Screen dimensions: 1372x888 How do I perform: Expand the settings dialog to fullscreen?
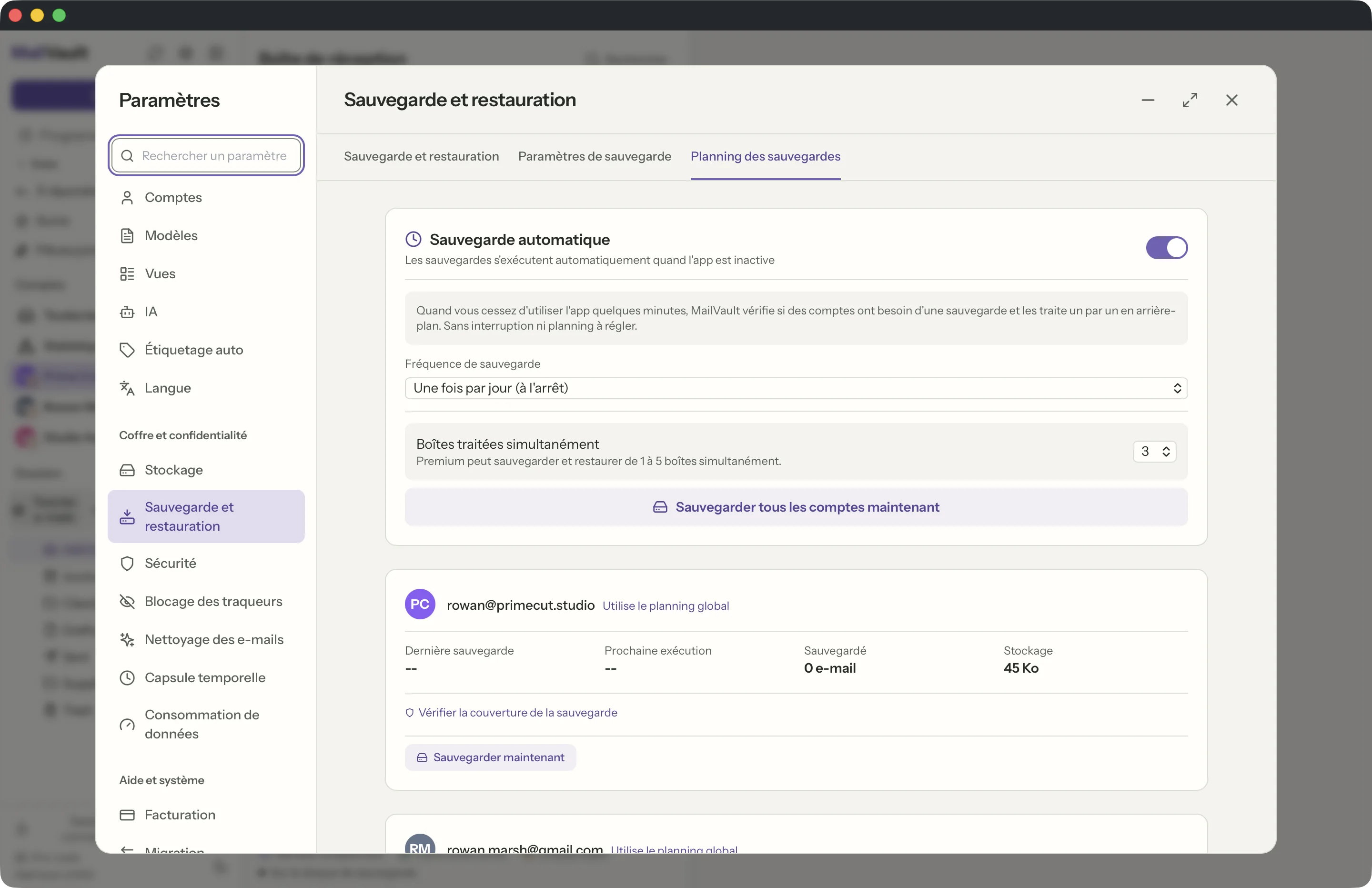pyautogui.click(x=1190, y=100)
